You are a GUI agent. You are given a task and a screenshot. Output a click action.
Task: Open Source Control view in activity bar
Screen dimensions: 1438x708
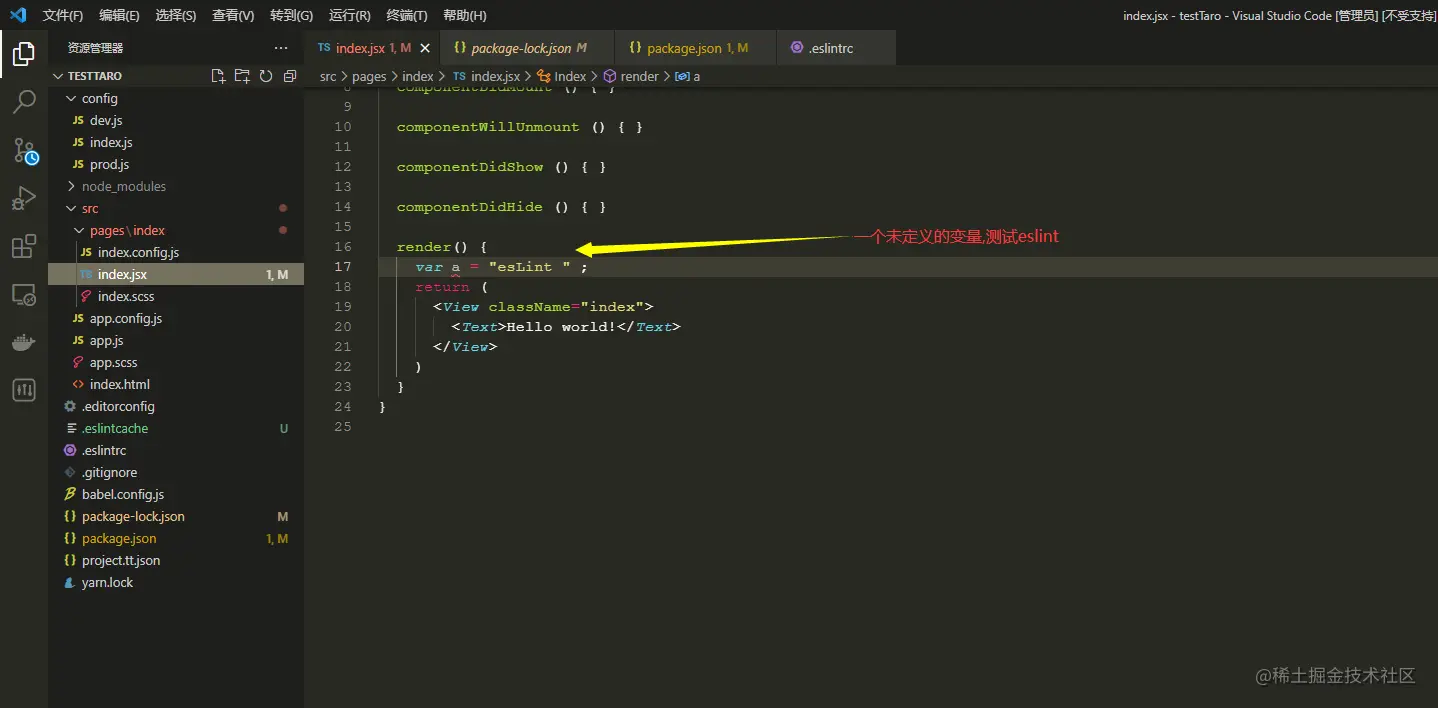[x=24, y=150]
